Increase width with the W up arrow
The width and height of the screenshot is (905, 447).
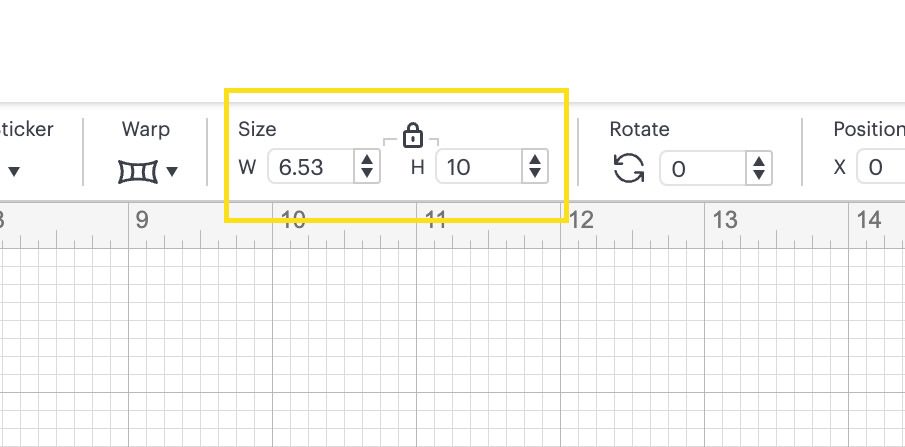tap(367, 160)
